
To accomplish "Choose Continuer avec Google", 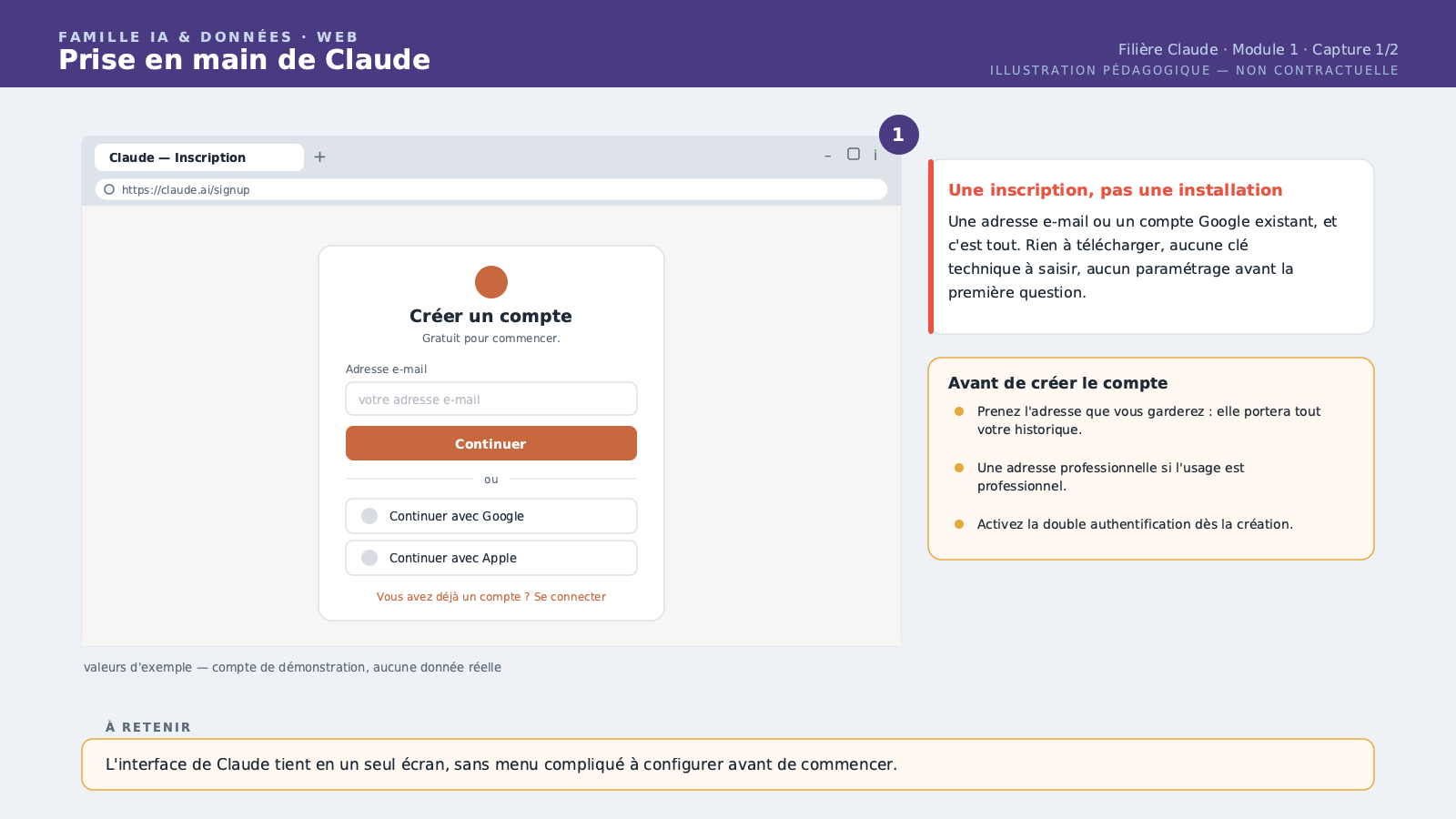I will click(x=491, y=516).
